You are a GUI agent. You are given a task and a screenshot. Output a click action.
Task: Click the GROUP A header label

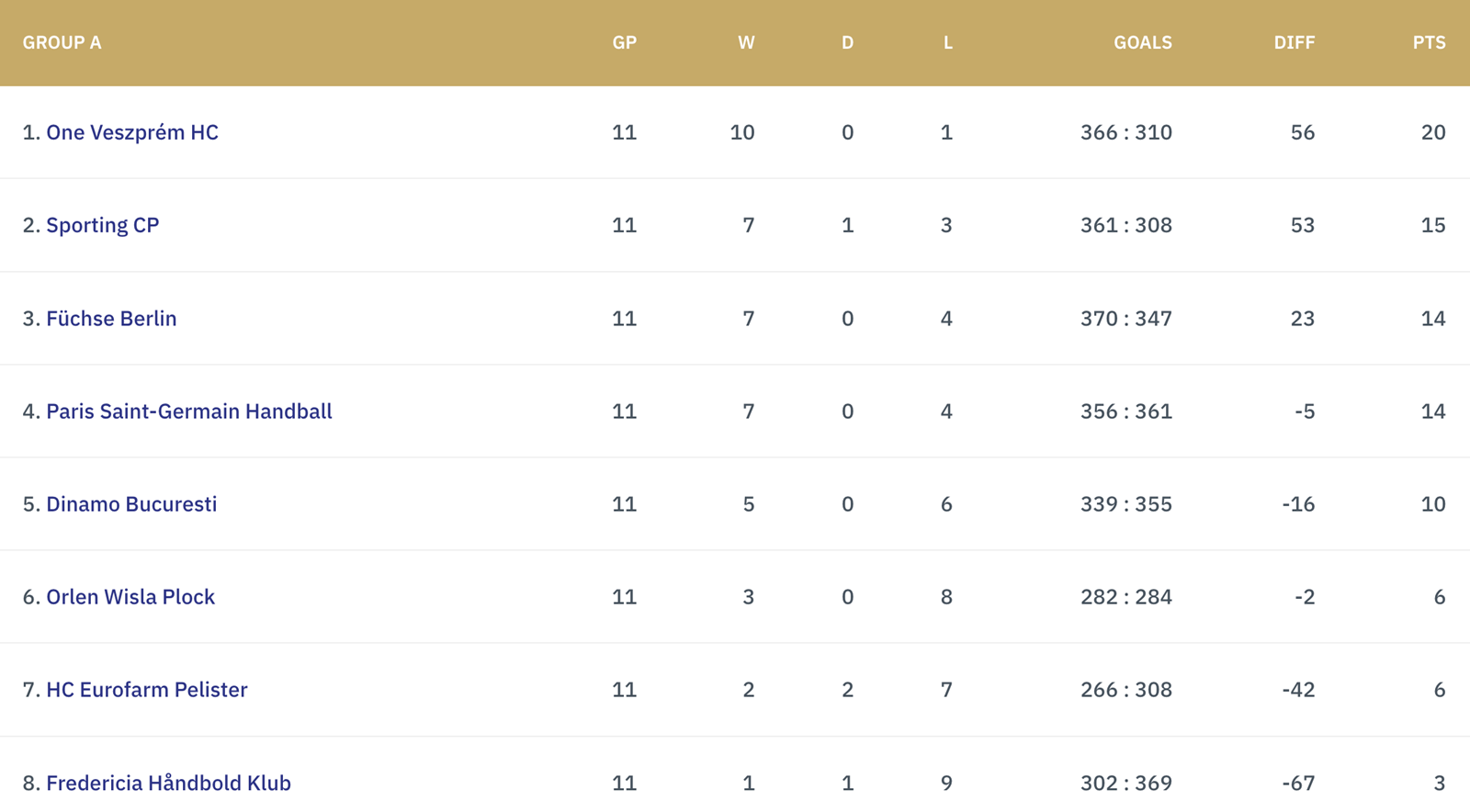coord(62,42)
